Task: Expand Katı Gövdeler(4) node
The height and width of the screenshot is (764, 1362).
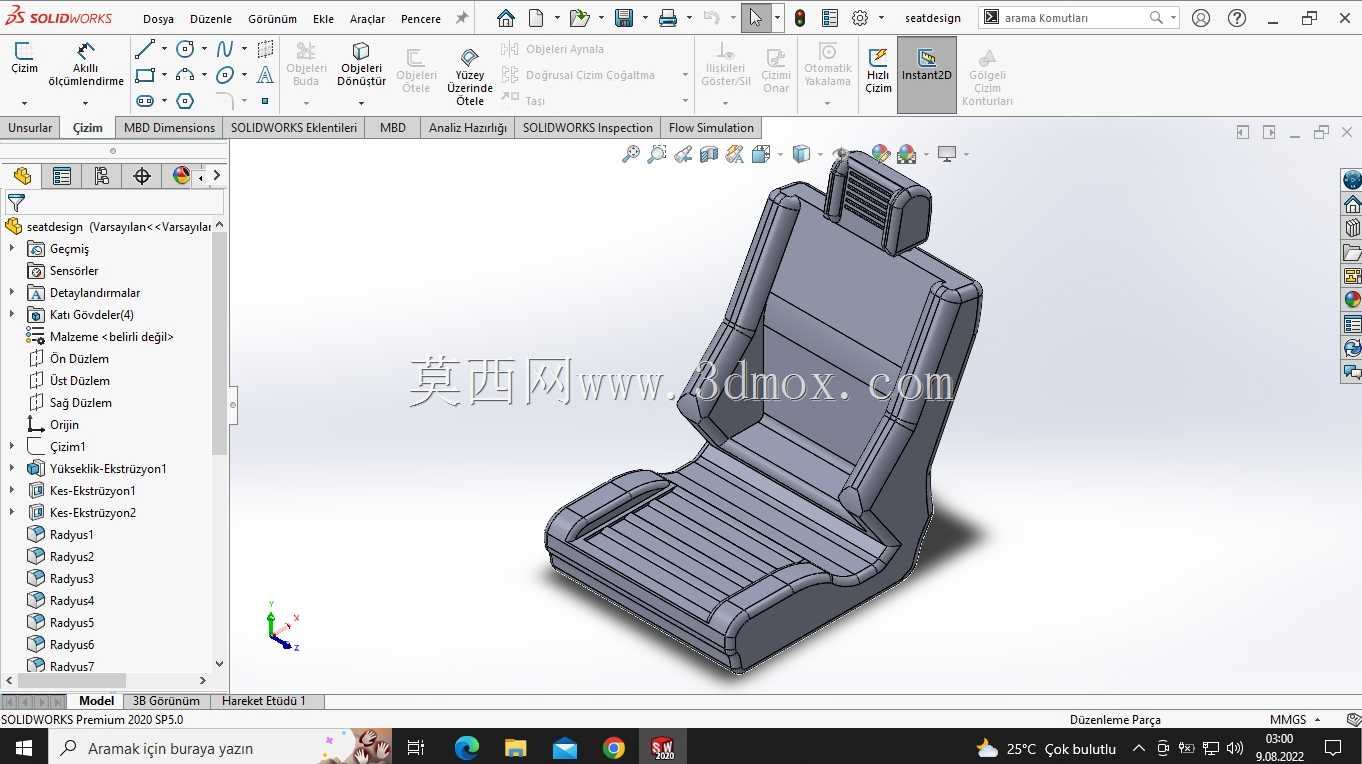Action: (x=12, y=315)
